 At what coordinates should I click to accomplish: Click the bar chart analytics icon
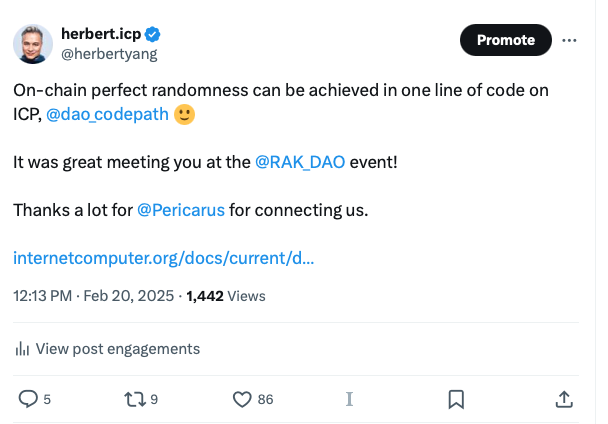22,349
